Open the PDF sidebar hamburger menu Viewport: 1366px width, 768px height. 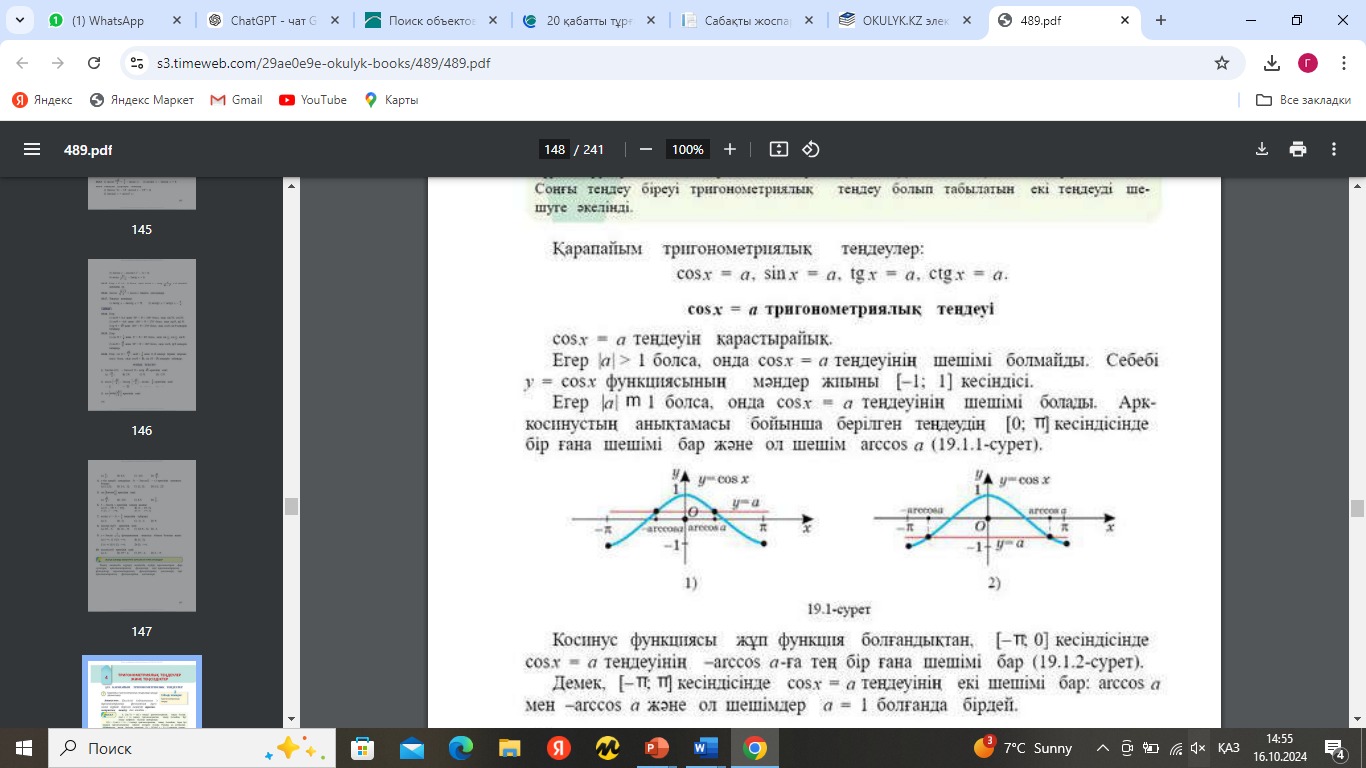(x=32, y=149)
